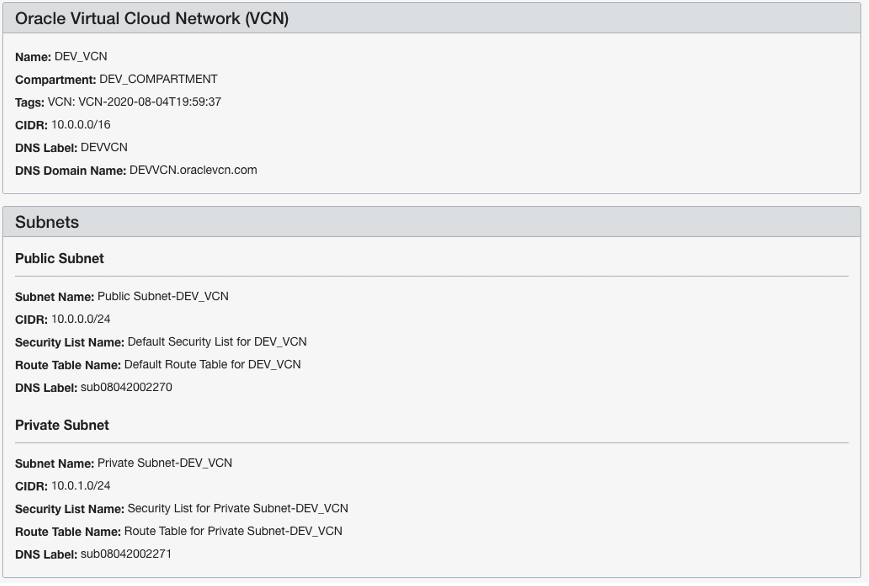
Task: Select the Private Subnet section heading
Action: coord(62,425)
